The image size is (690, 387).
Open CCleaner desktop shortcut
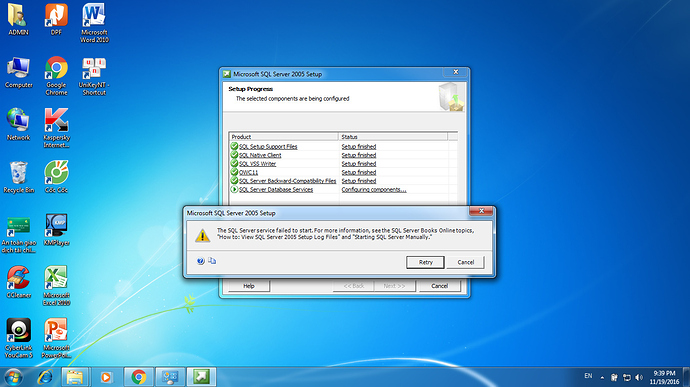coord(18,282)
